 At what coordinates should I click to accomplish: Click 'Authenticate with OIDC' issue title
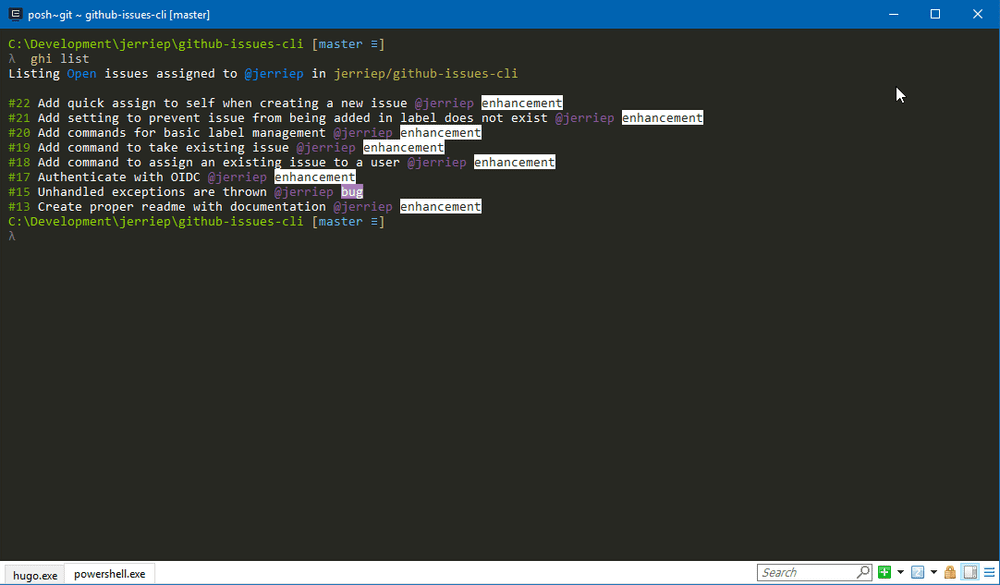click(119, 177)
